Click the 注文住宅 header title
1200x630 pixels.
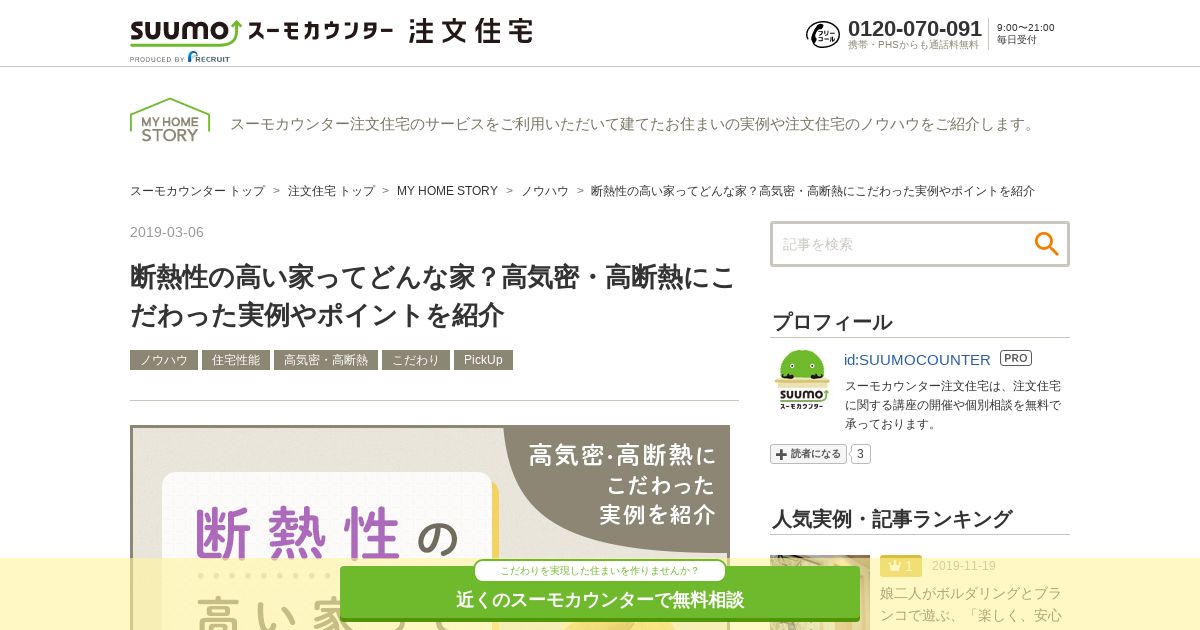[x=471, y=32]
